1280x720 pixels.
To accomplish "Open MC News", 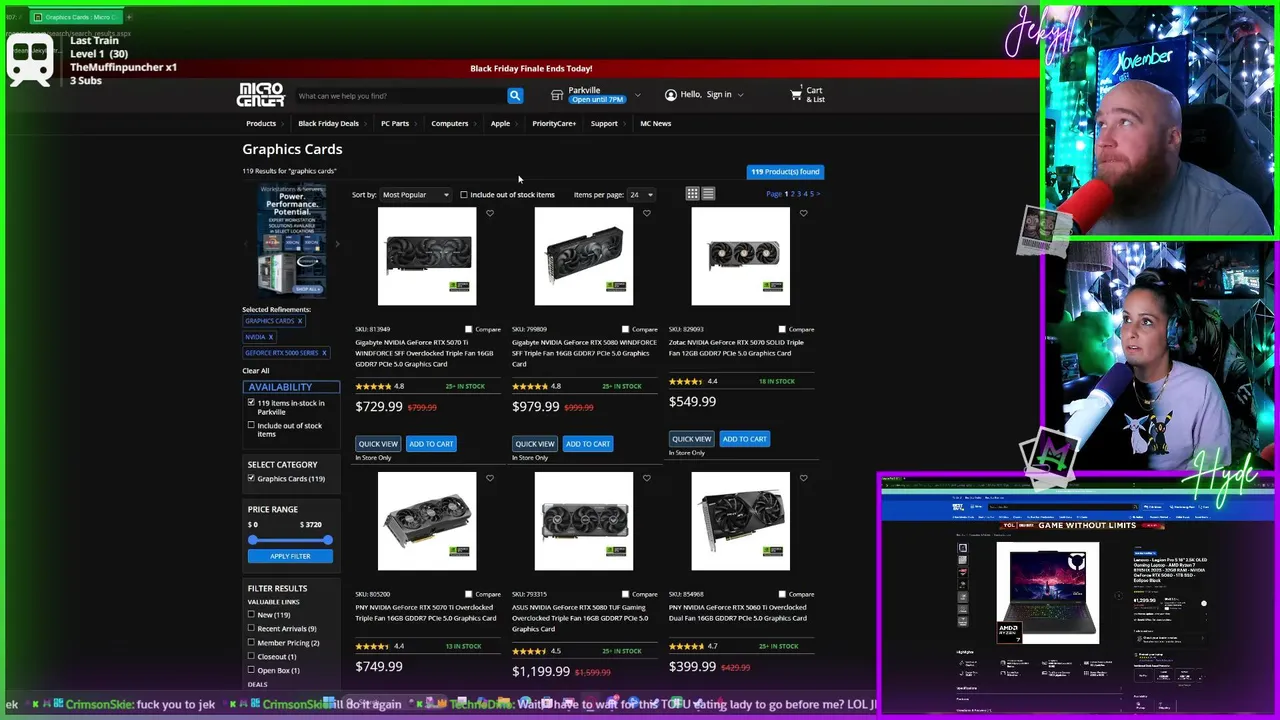I will point(656,124).
